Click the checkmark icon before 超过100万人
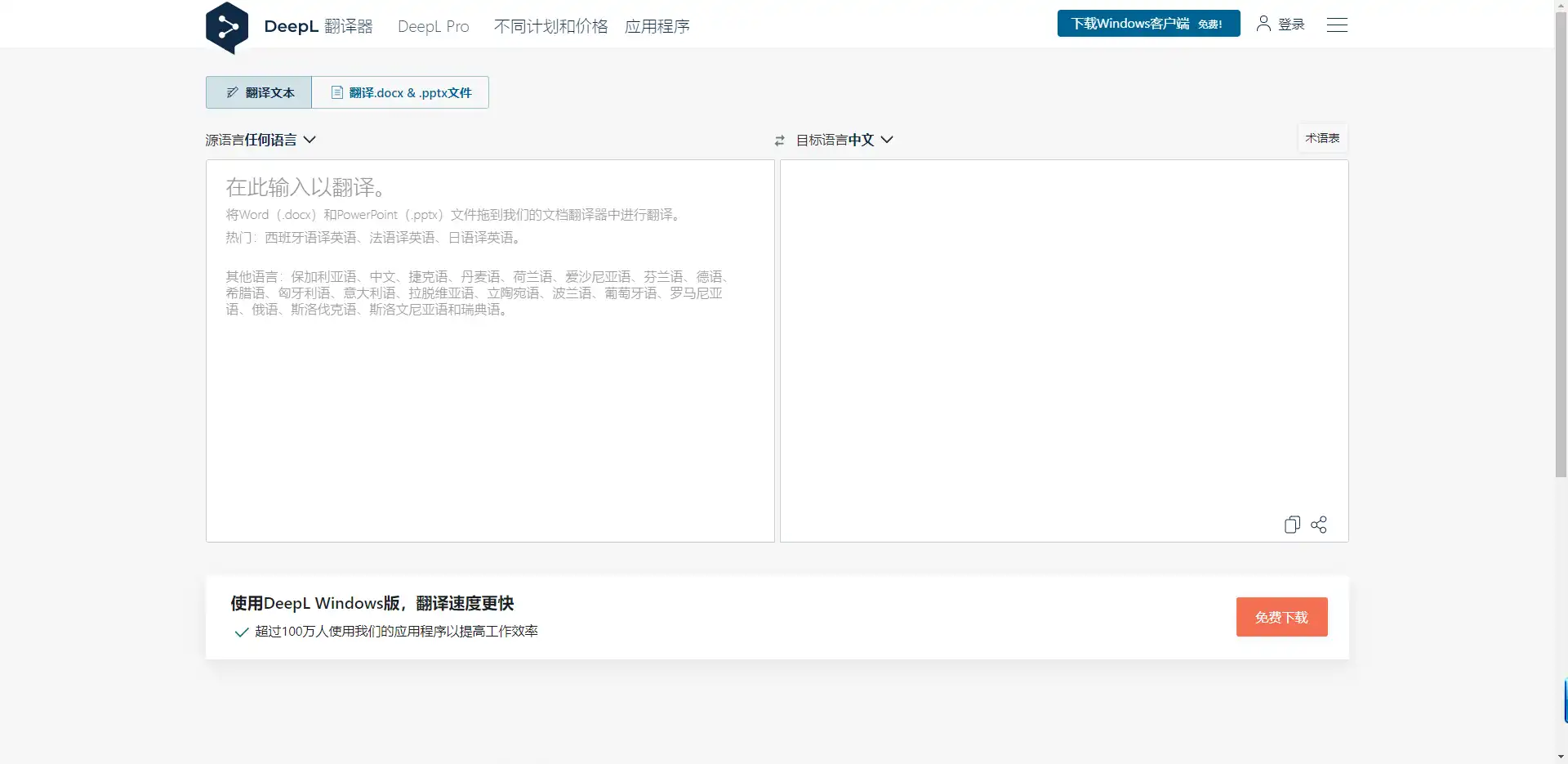 pos(242,632)
